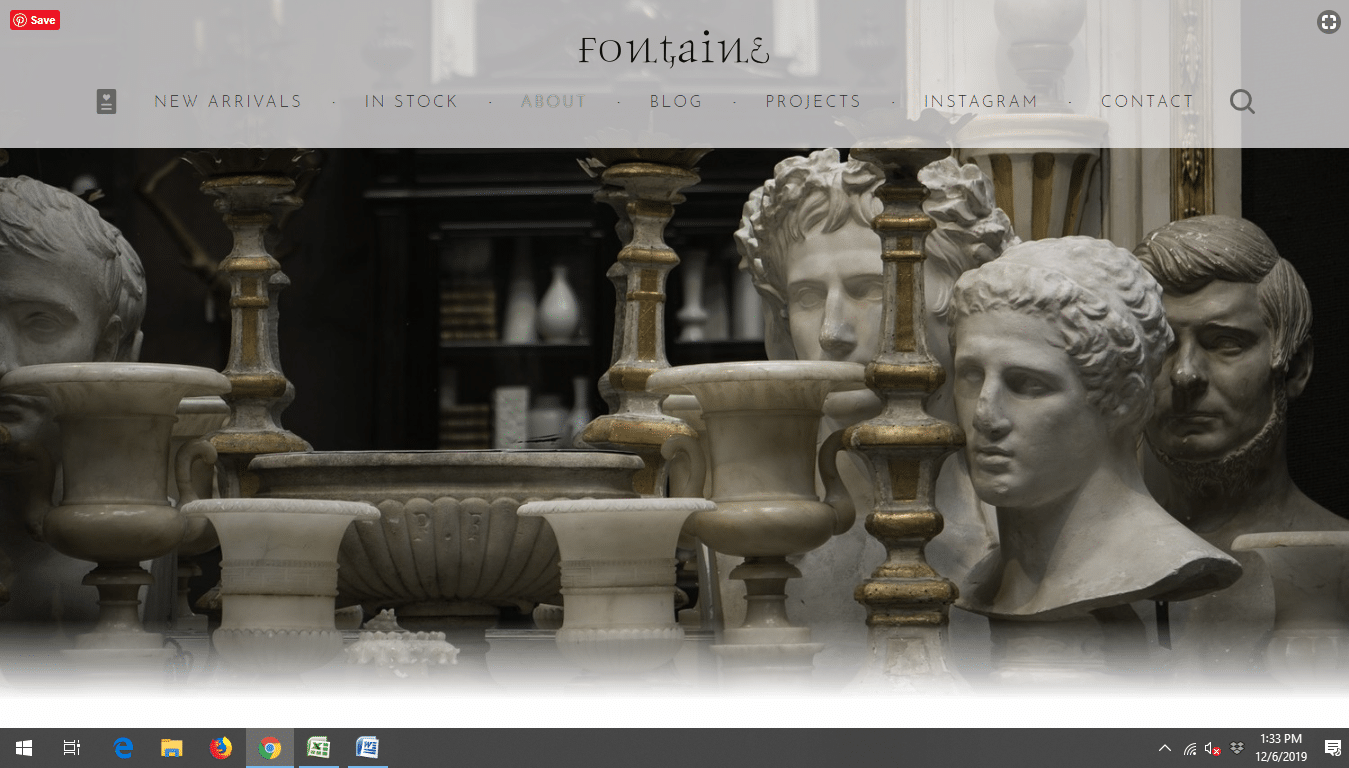Open the Fontaine logo homepage link

pos(674,49)
